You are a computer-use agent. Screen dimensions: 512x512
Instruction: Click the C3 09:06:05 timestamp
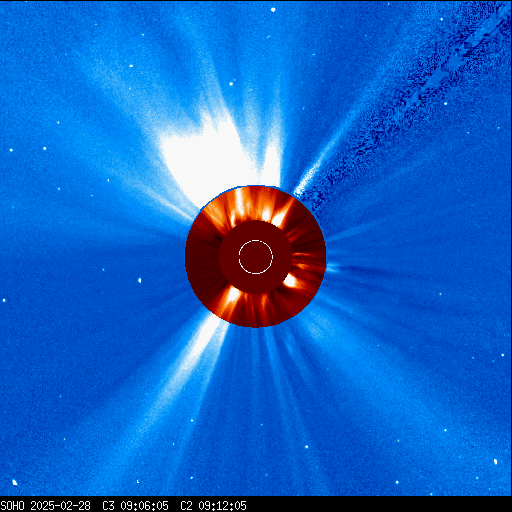click(135, 506)
